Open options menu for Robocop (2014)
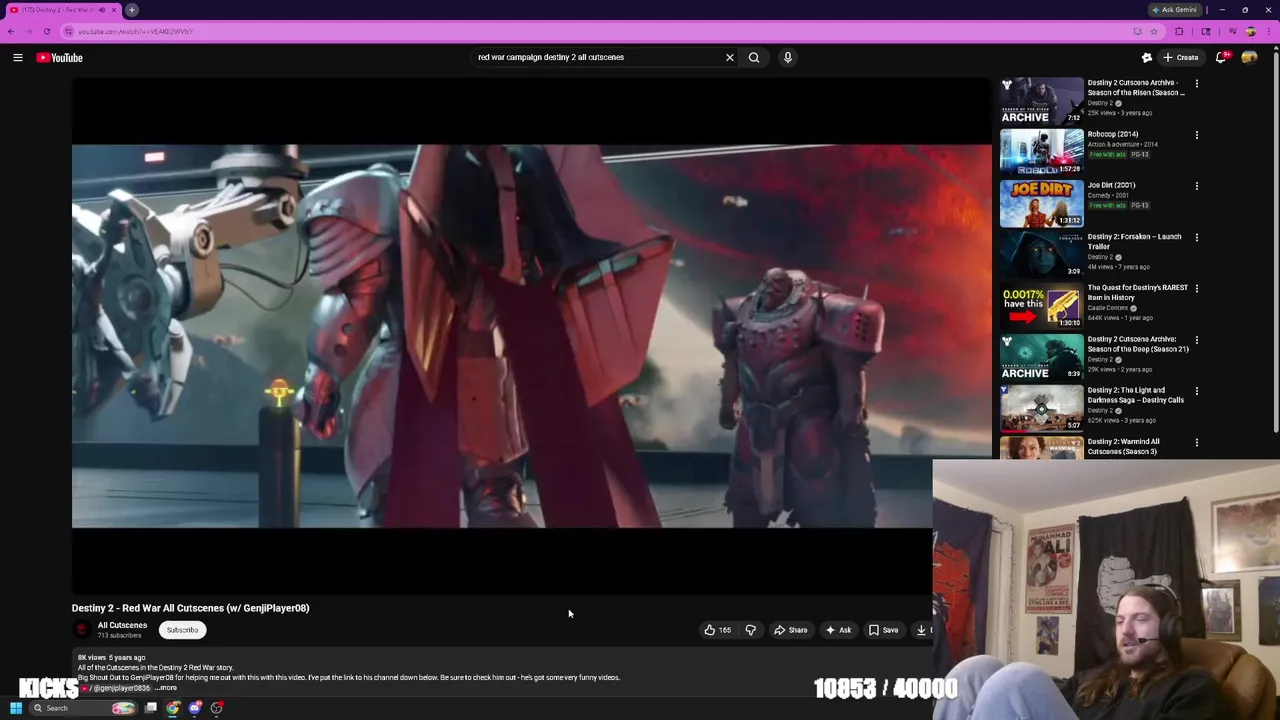Screen dimensions: 1280x720 1196,135
